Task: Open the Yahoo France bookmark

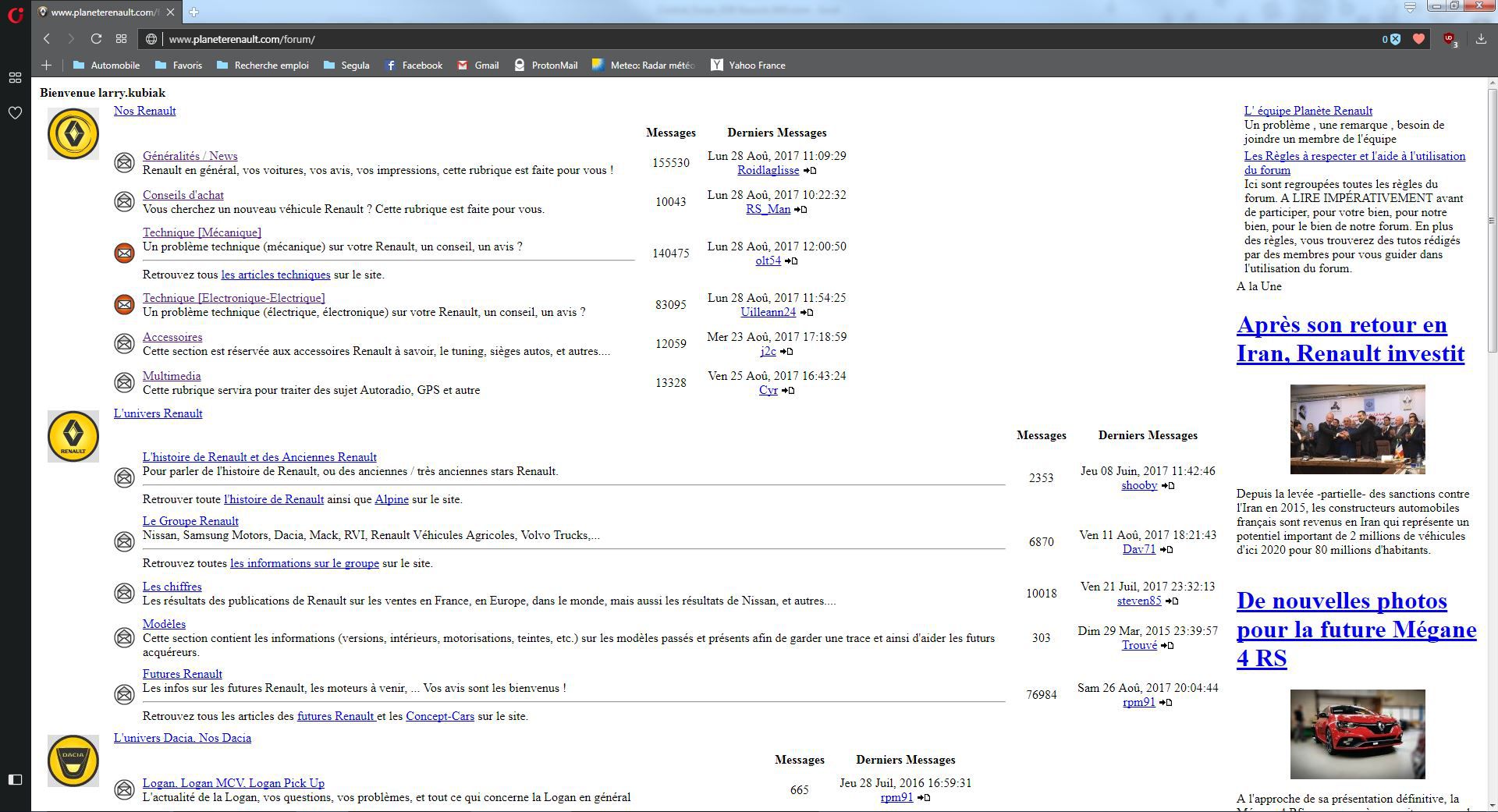Action: point(748,66)
